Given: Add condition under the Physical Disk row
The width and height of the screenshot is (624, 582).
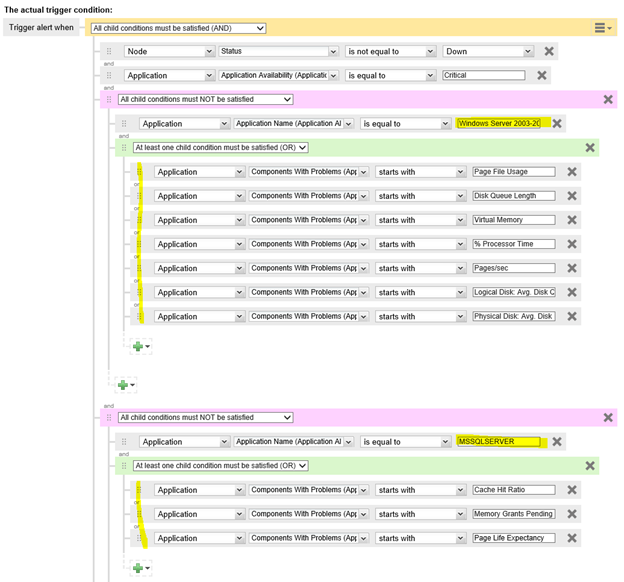Looking at the screenshot, I should (141, 346).
